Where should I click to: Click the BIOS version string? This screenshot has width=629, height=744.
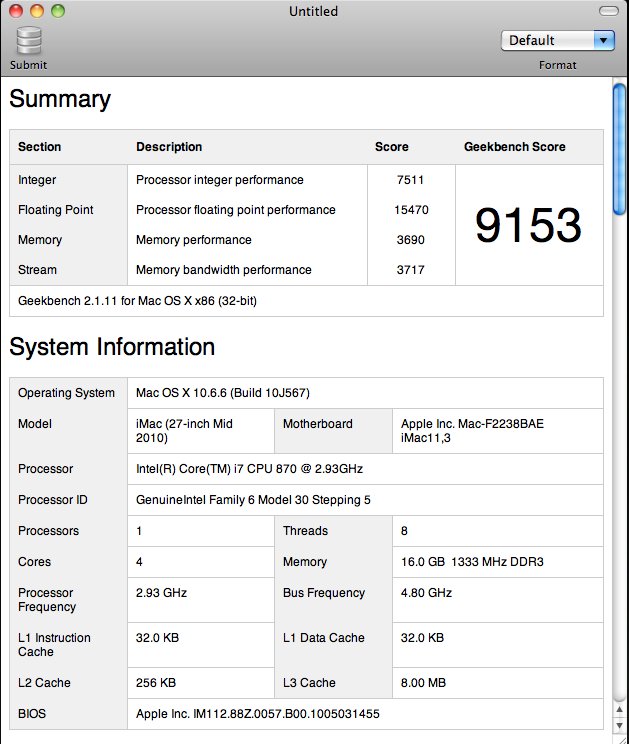click(x=258, y=714)
